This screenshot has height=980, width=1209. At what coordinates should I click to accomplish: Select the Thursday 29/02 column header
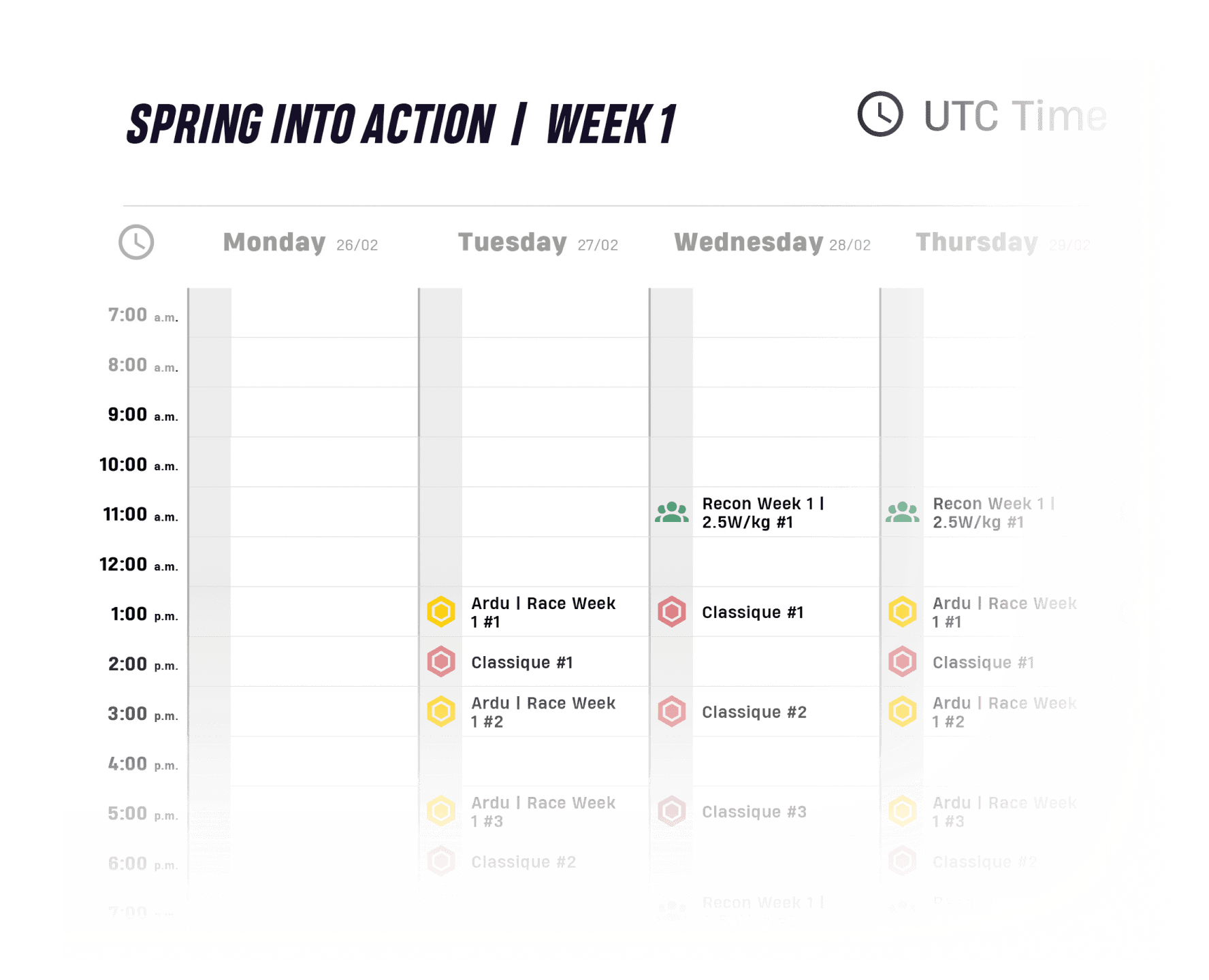pos(1002,243)
